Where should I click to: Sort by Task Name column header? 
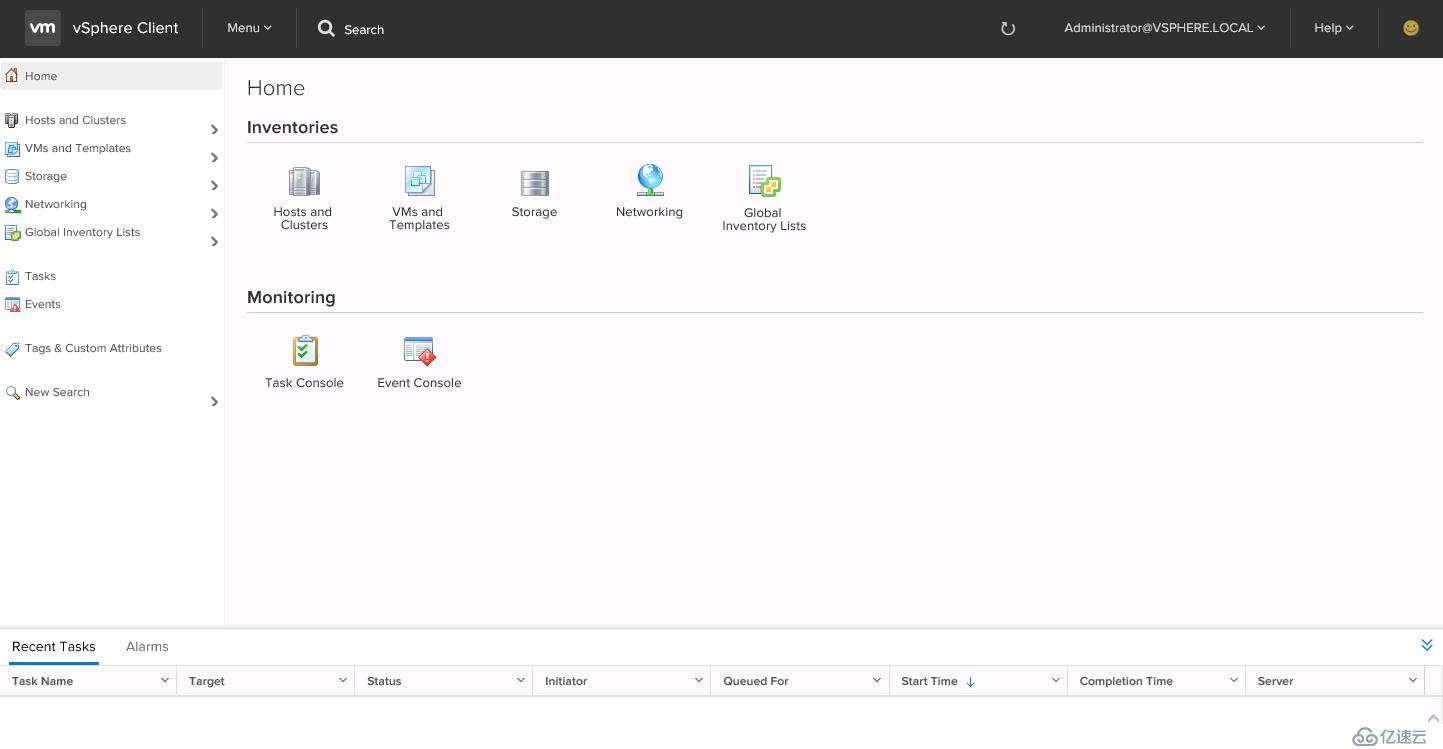coord(42,681)
